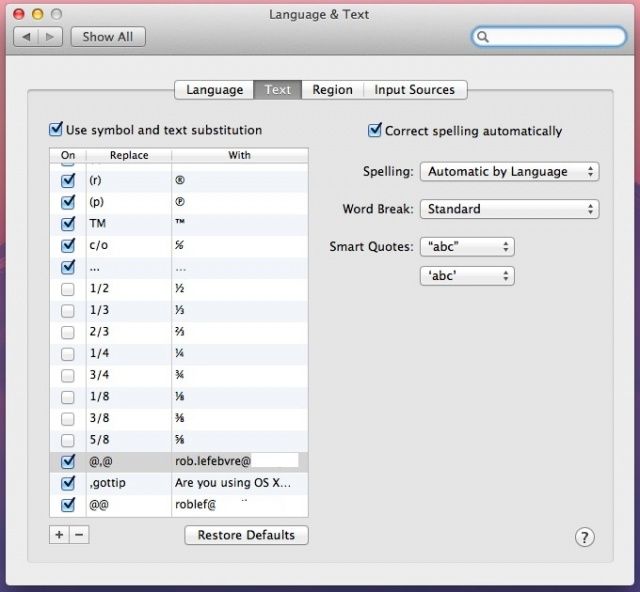640x592 pixels.
Task: Toggle Use symbol and text substitution
Action: point(56,130)
